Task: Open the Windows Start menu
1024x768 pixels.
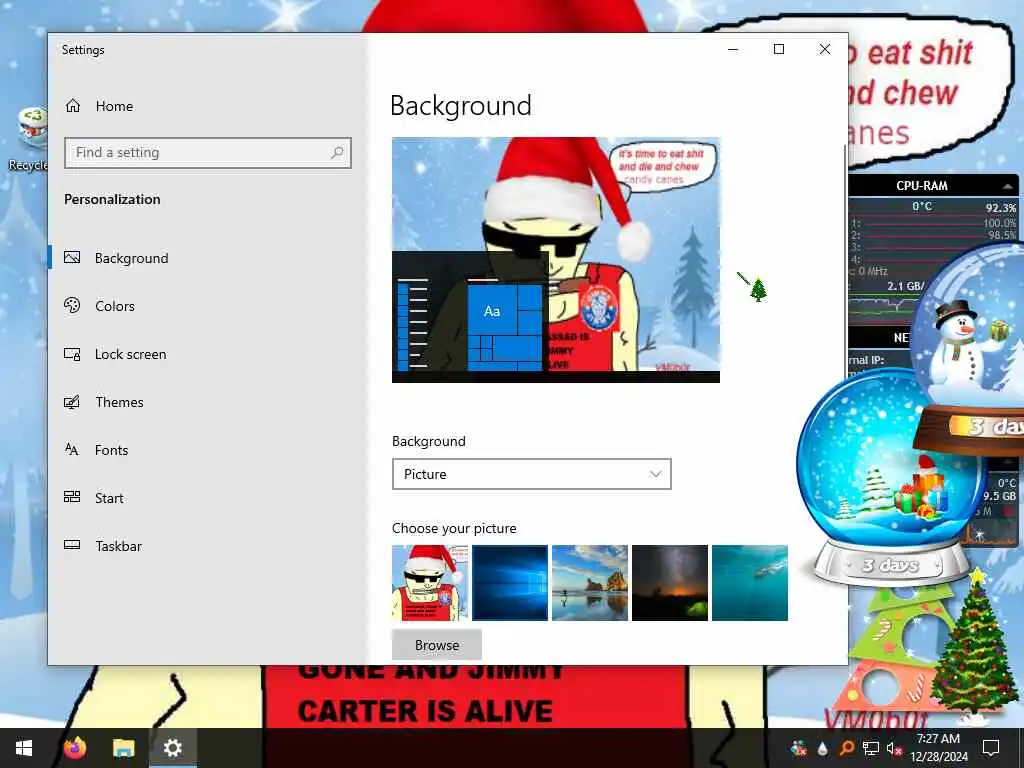Action: click(x=24, y=748)
